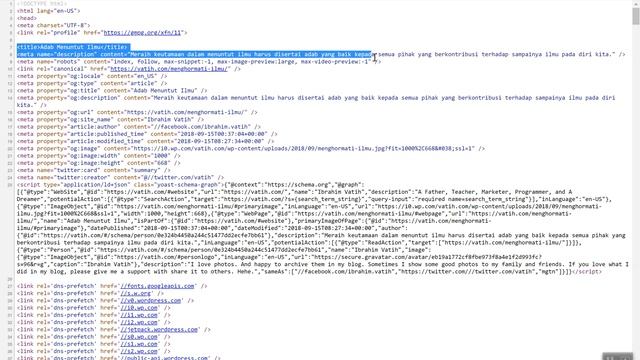Click the //v0.wordpress.com link
Viewport: 640px width, 360px height.
click(x=151, y=300)
